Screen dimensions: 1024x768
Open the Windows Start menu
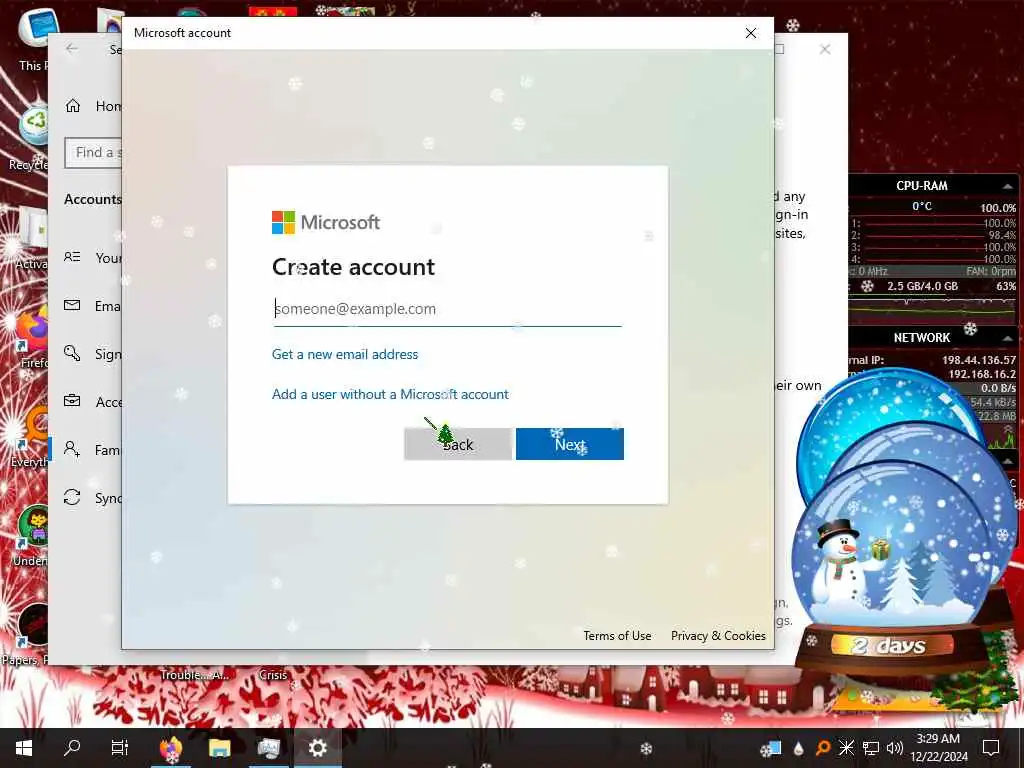tap(24, 748)
